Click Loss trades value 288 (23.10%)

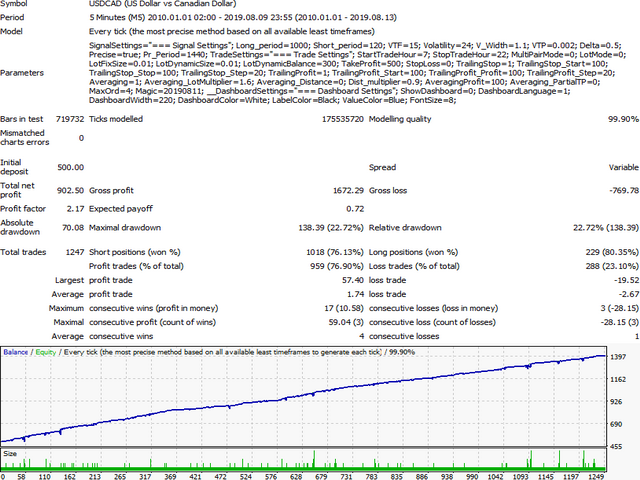612,267
